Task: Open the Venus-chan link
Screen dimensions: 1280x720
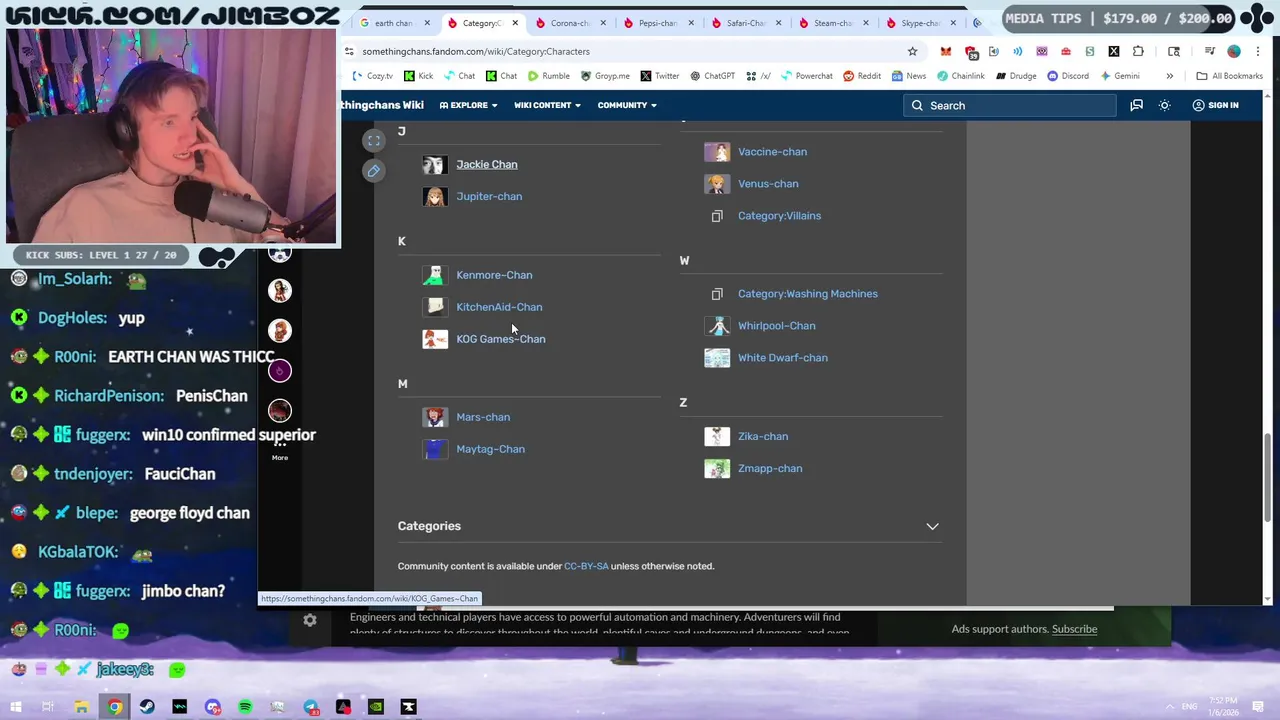Action: pos(768,184)
